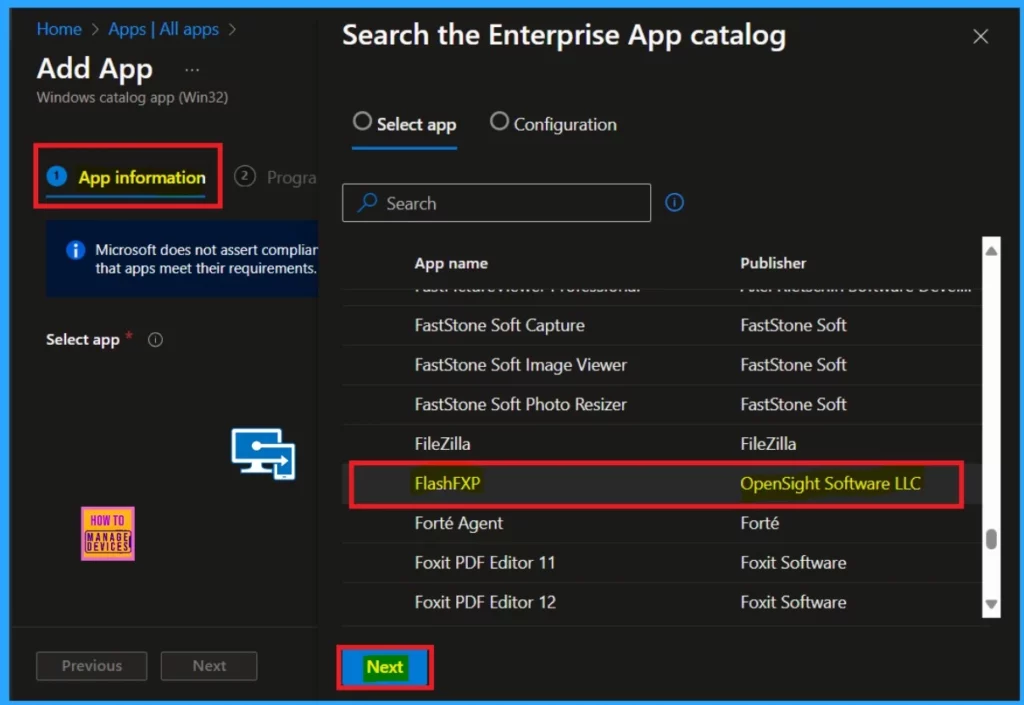Select the FileZilla app row
Viewport: 1024px width, 705px height.
pos(662,444)
